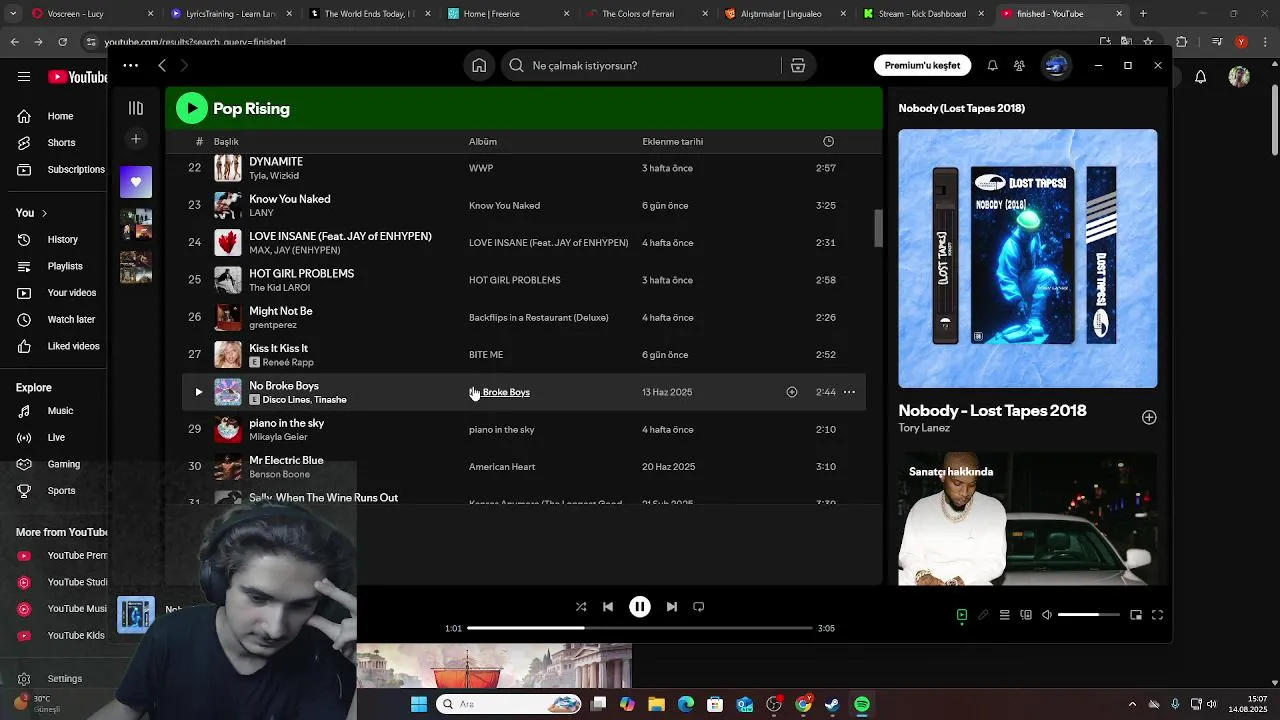Viewport: 1280px width, 720px height.
Task: Mute with the Spotify speaker icon
Action: pyautogui.click(x=1047, y=615)
